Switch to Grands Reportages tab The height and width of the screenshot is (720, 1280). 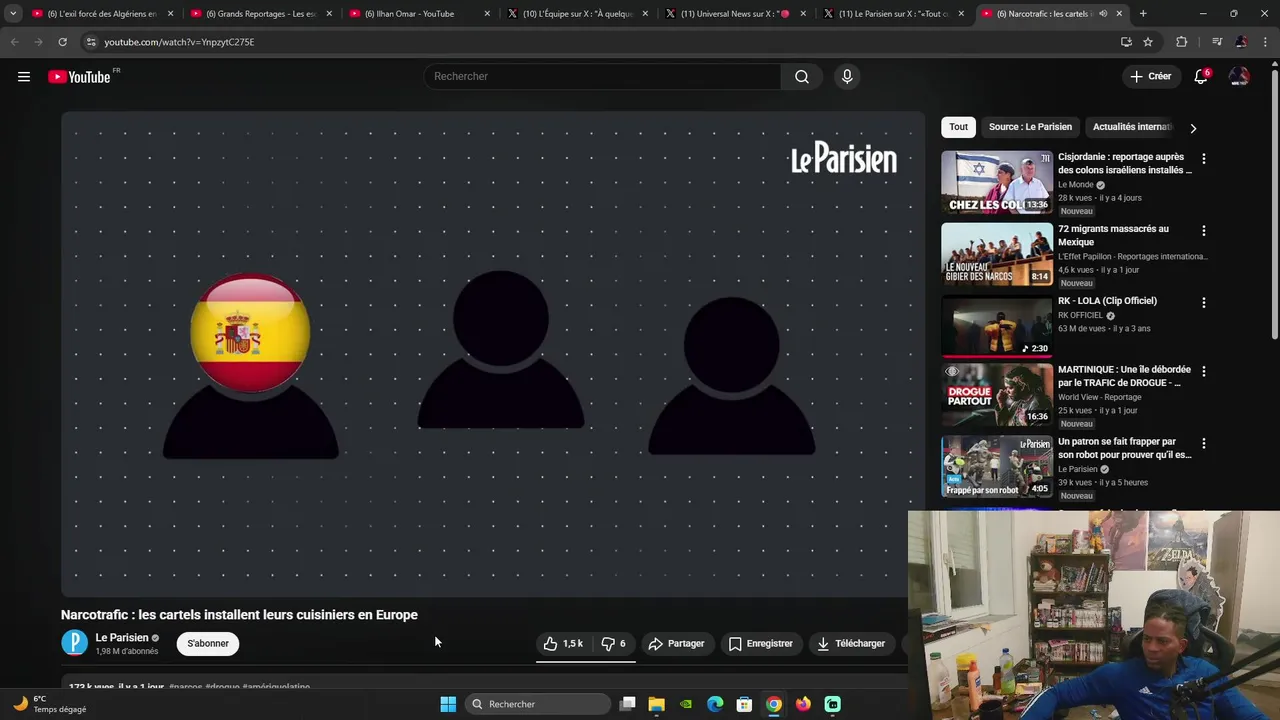tap(260, 14)
